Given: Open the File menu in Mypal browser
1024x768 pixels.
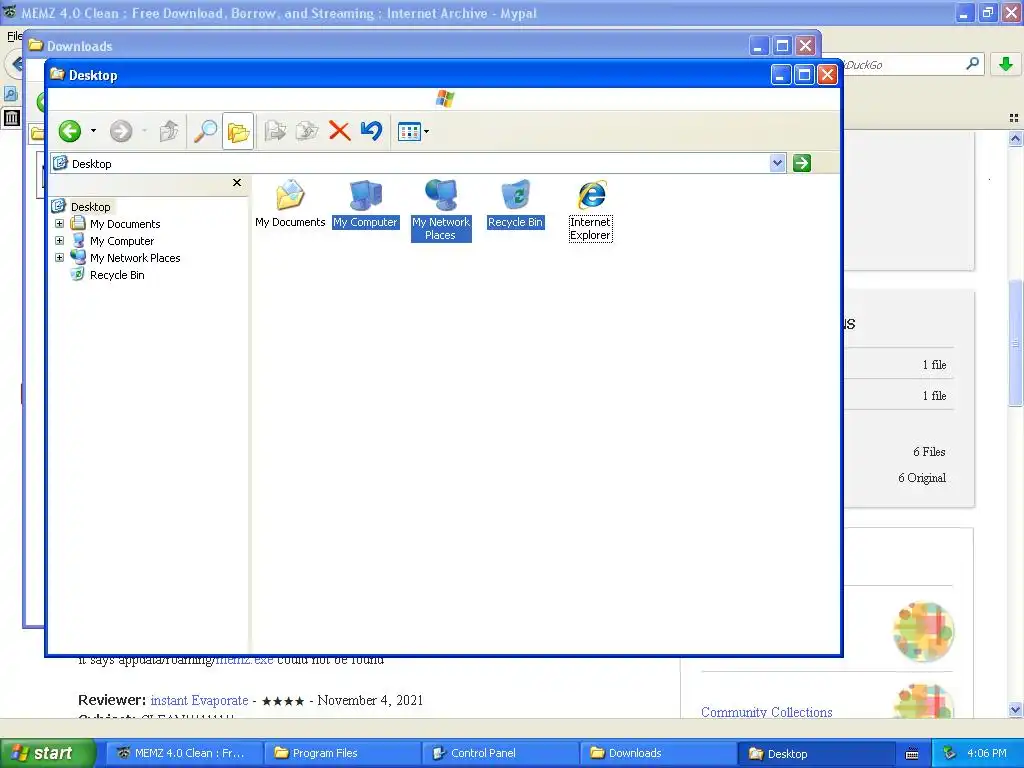Looking at the screenshot, I should pyautogui.click(x=14, y=35).
